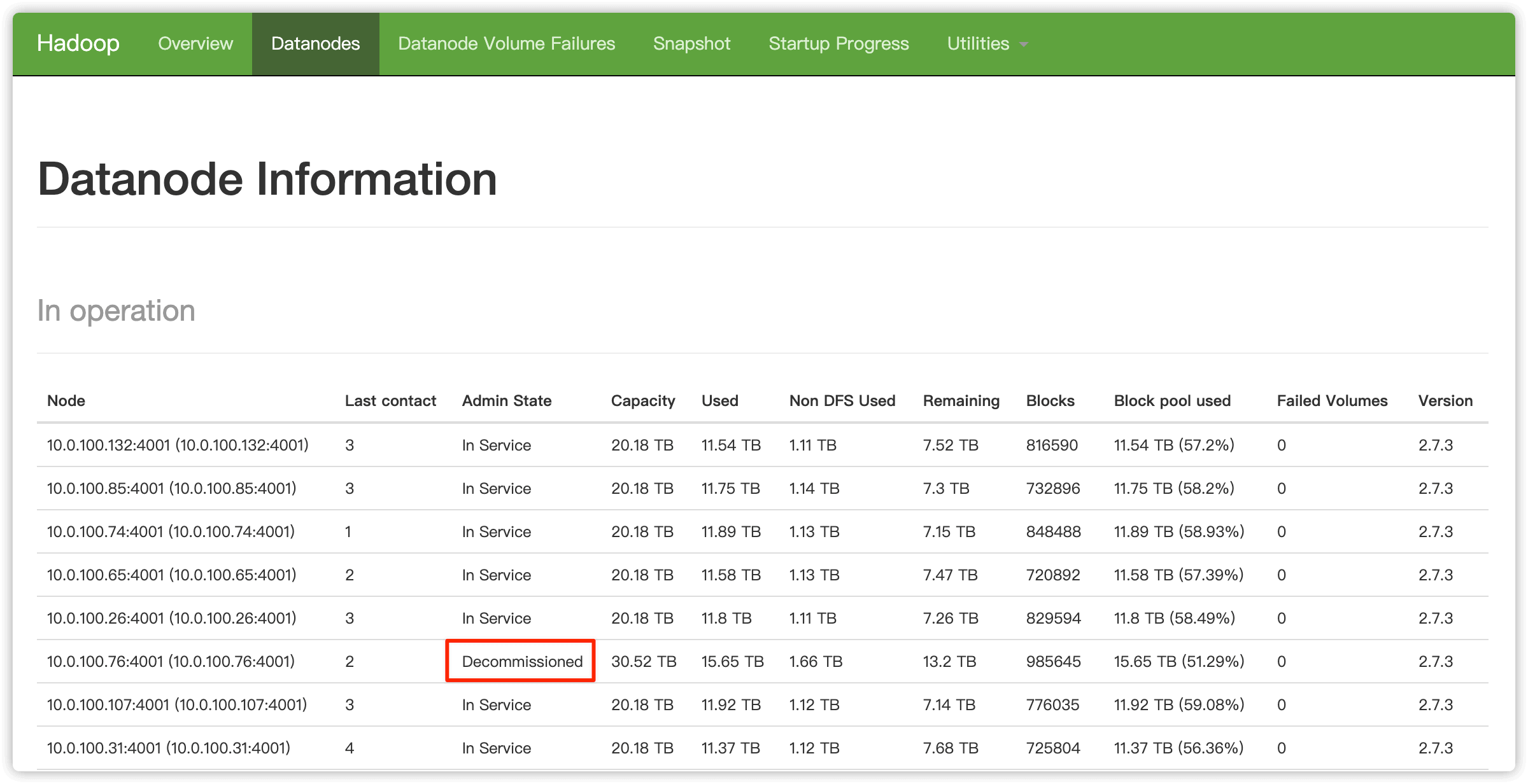
Task: Click the Remaining column header
Action: [961, 401]
